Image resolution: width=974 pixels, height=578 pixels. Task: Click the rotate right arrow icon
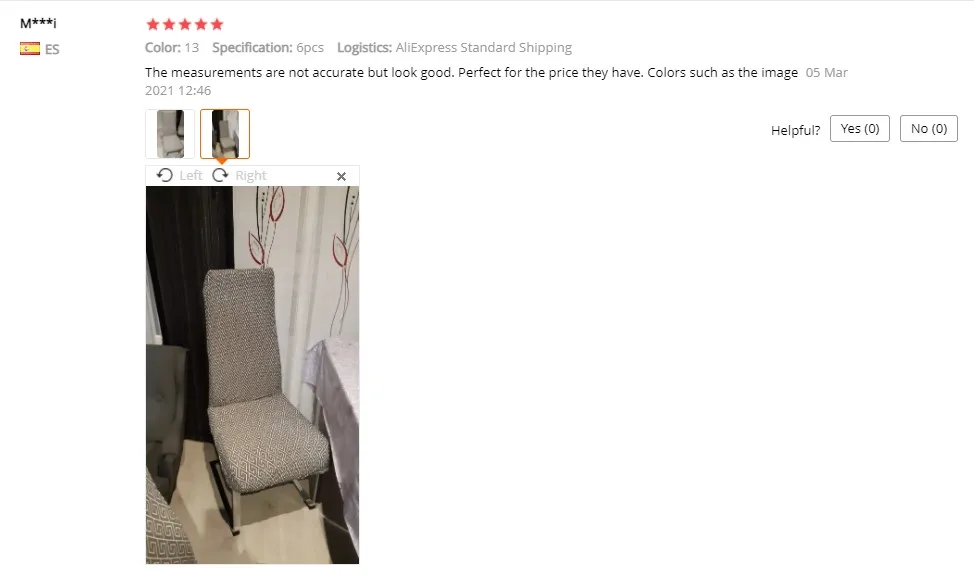pos(220,175)
